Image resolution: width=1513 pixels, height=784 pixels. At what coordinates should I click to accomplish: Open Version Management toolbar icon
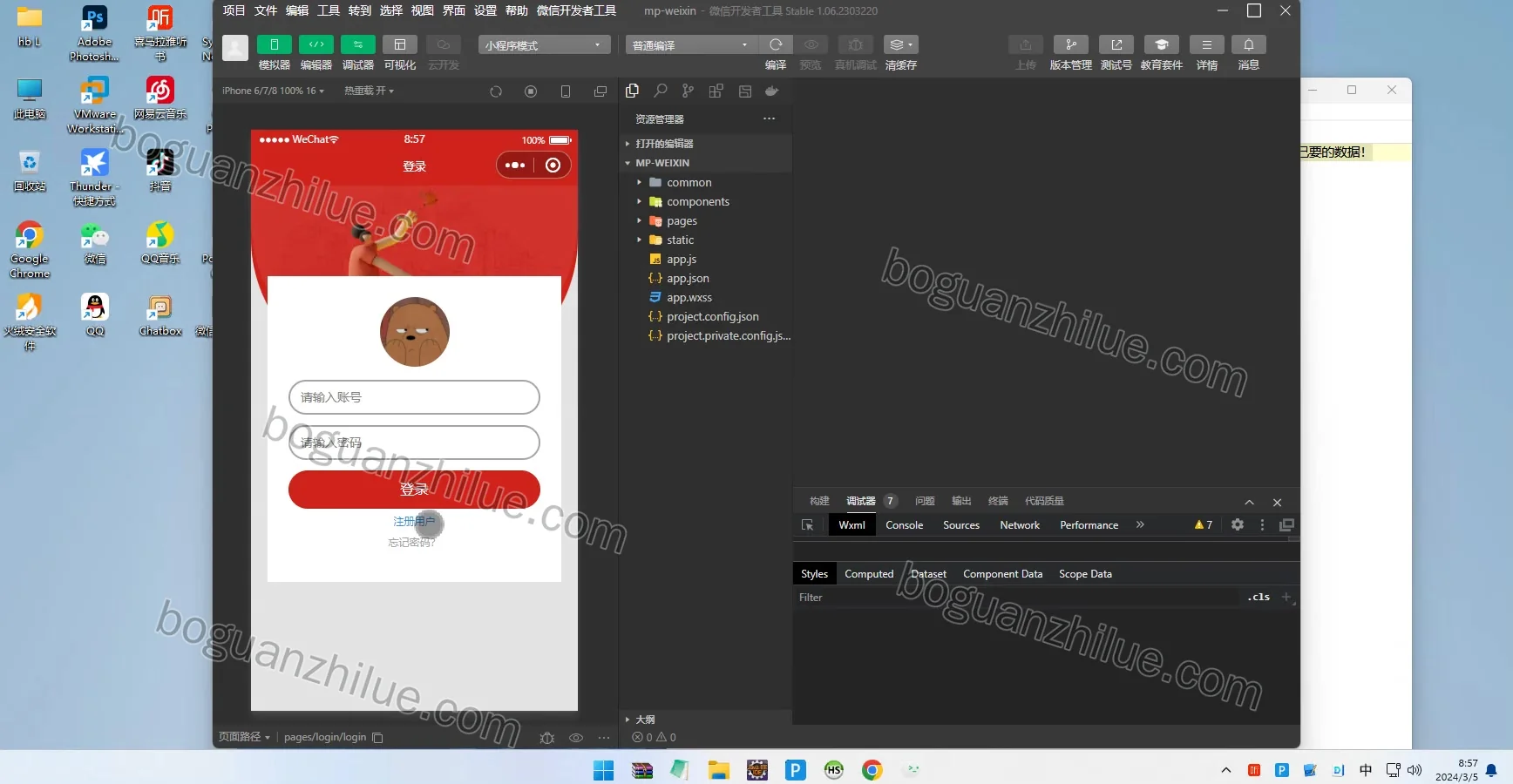tap(1070, 44)
